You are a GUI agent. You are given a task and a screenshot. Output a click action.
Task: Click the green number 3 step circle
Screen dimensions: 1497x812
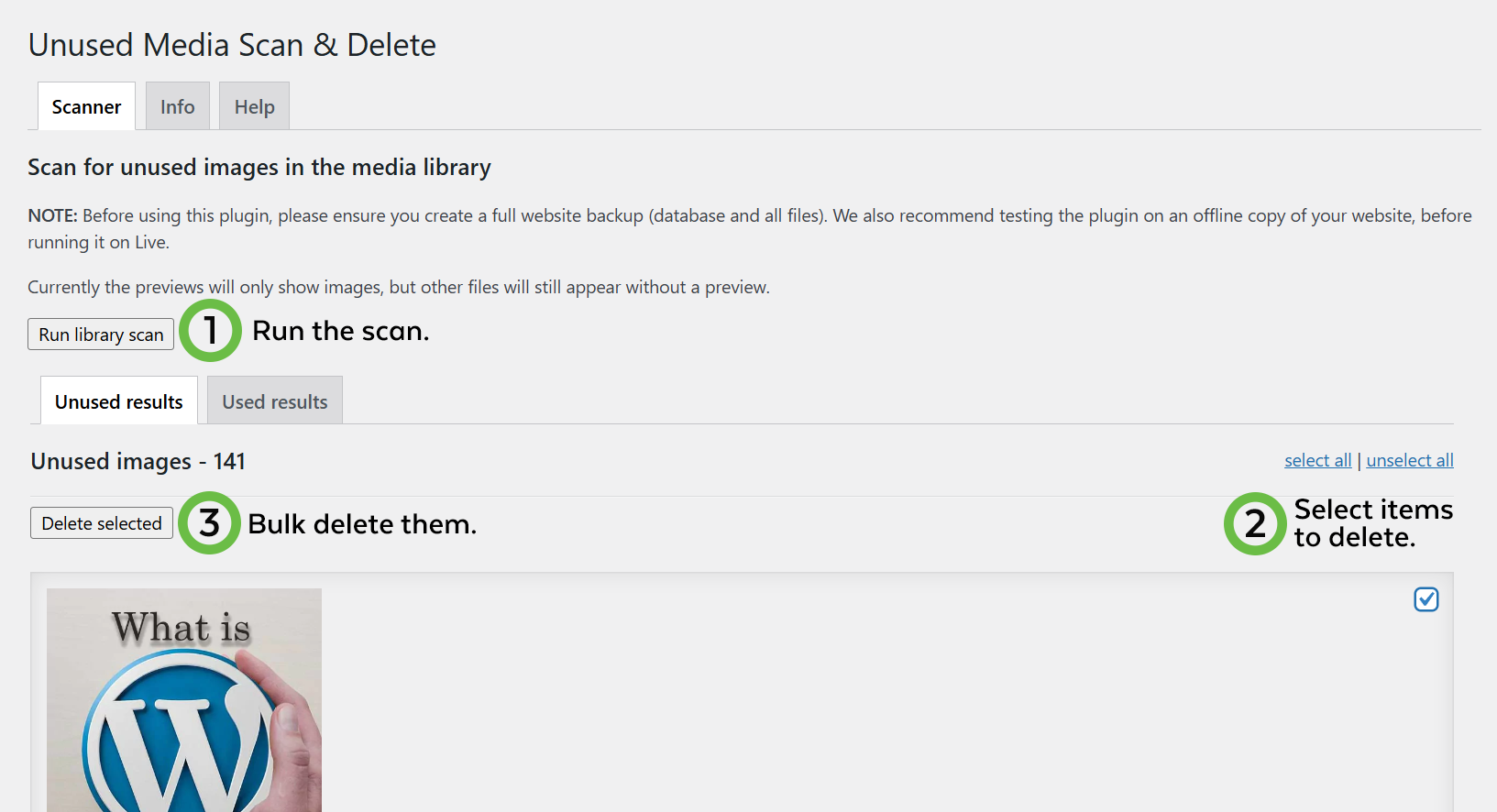(209, 523)
